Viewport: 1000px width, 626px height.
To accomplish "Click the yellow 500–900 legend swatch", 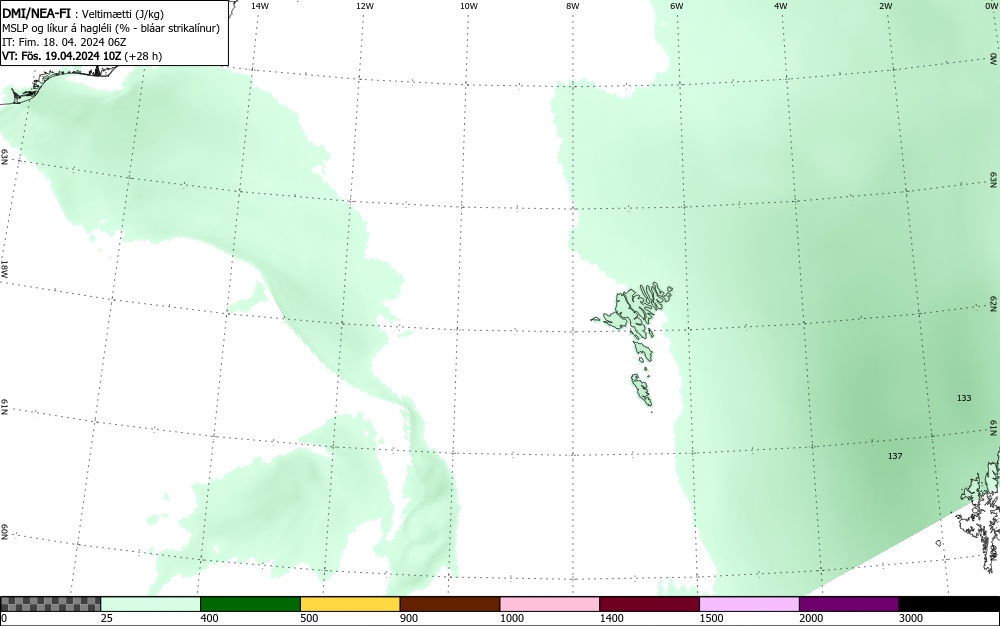I will [x=350, y=604].
